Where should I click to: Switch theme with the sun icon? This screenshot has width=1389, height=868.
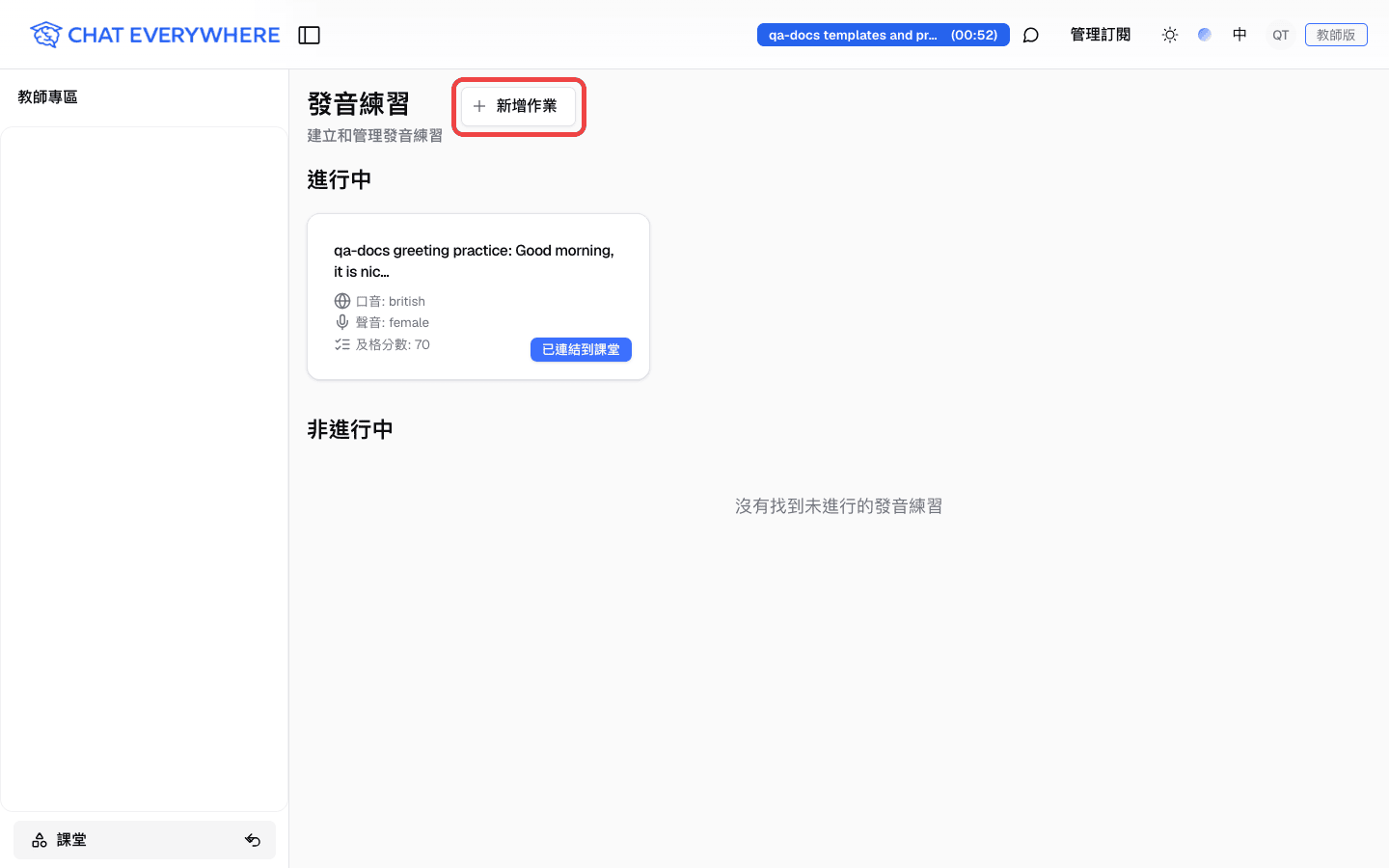[1170, 35]
